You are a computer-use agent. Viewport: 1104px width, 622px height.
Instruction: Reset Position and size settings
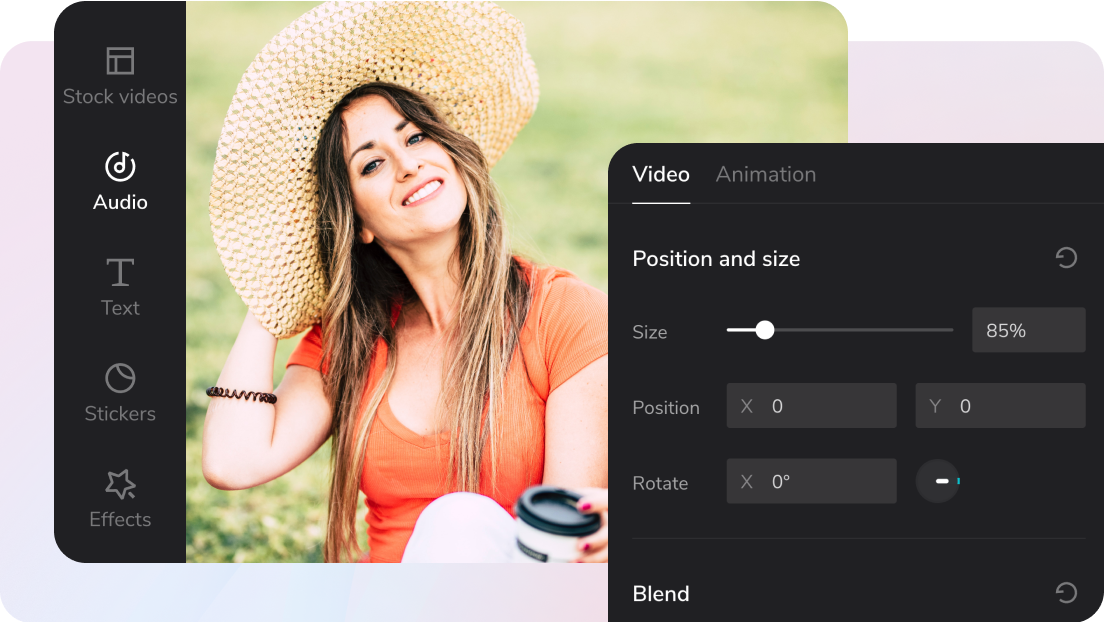(1067, 258)
